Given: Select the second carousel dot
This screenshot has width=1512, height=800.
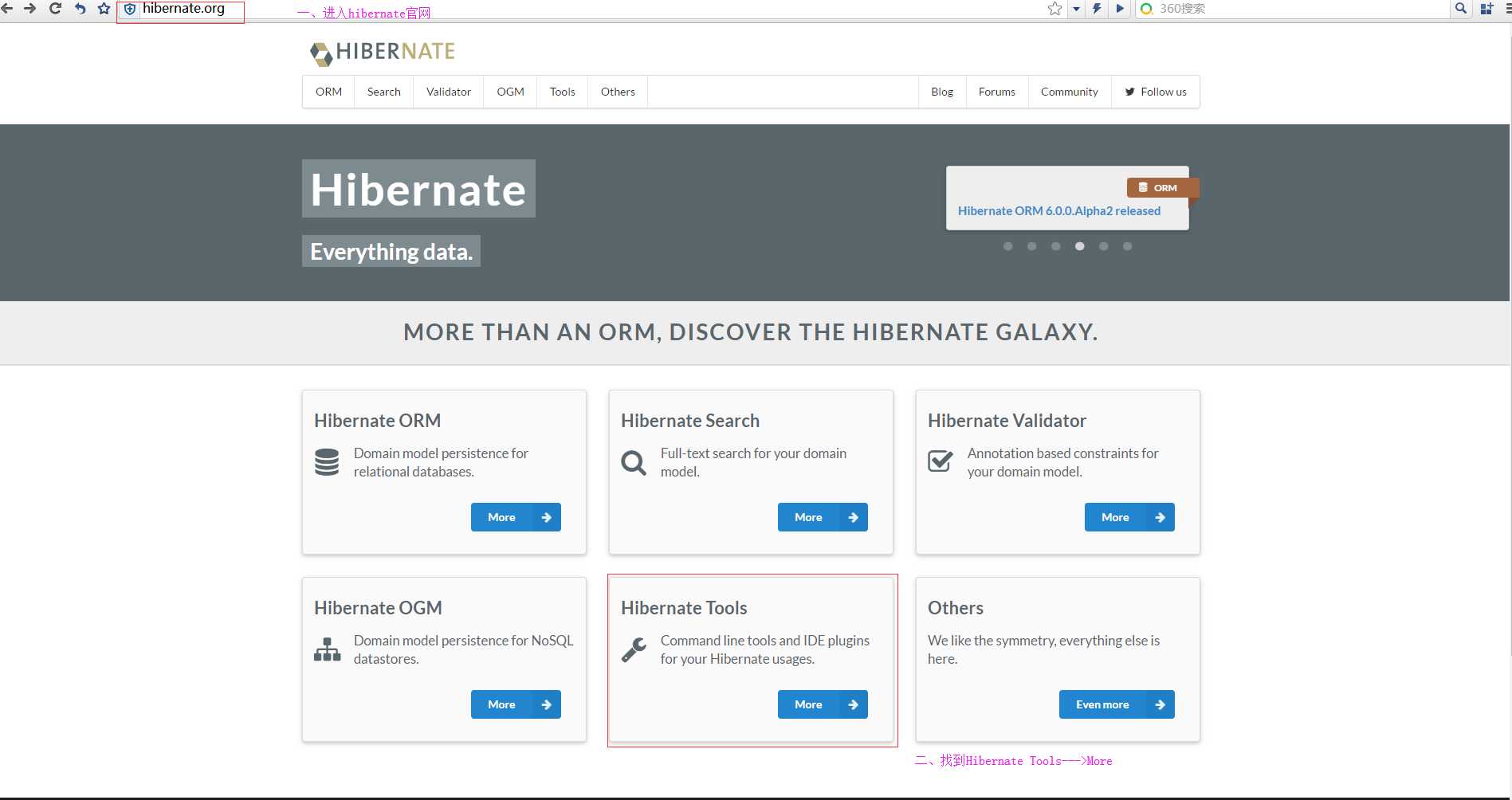Looking at the screenshot, I should 1032,246.
